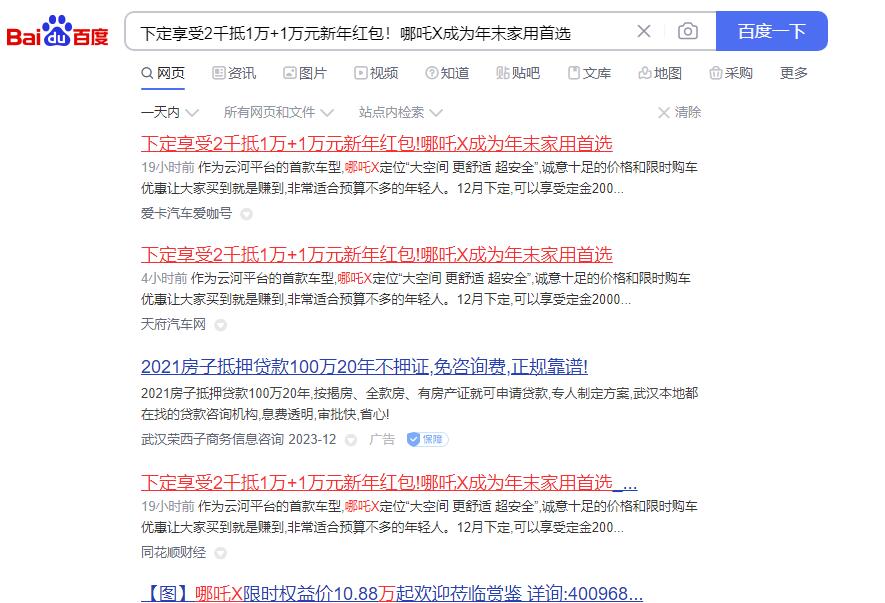This screenshot has height=603, width=885.
Task: Select the 网页 tab
Action: (x=163, y=73)
